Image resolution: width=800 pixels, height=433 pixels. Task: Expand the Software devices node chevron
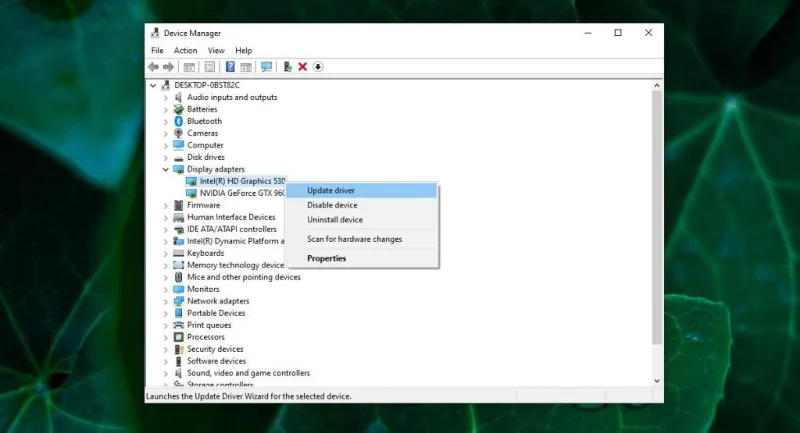point(165,361)
